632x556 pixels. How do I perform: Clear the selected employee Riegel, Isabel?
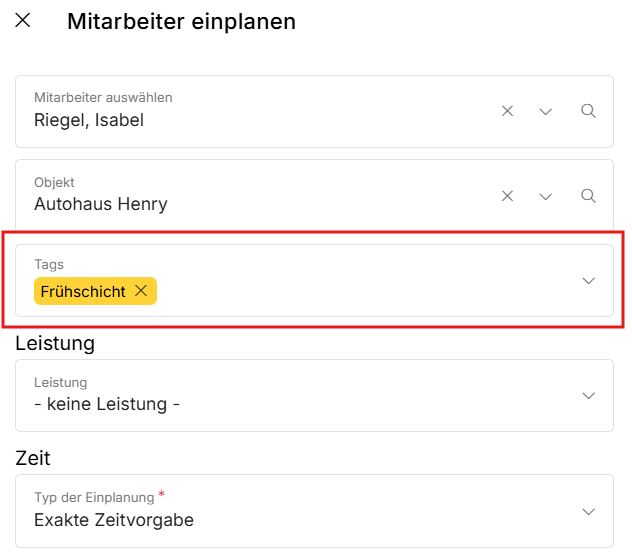[x=507, y=111]
